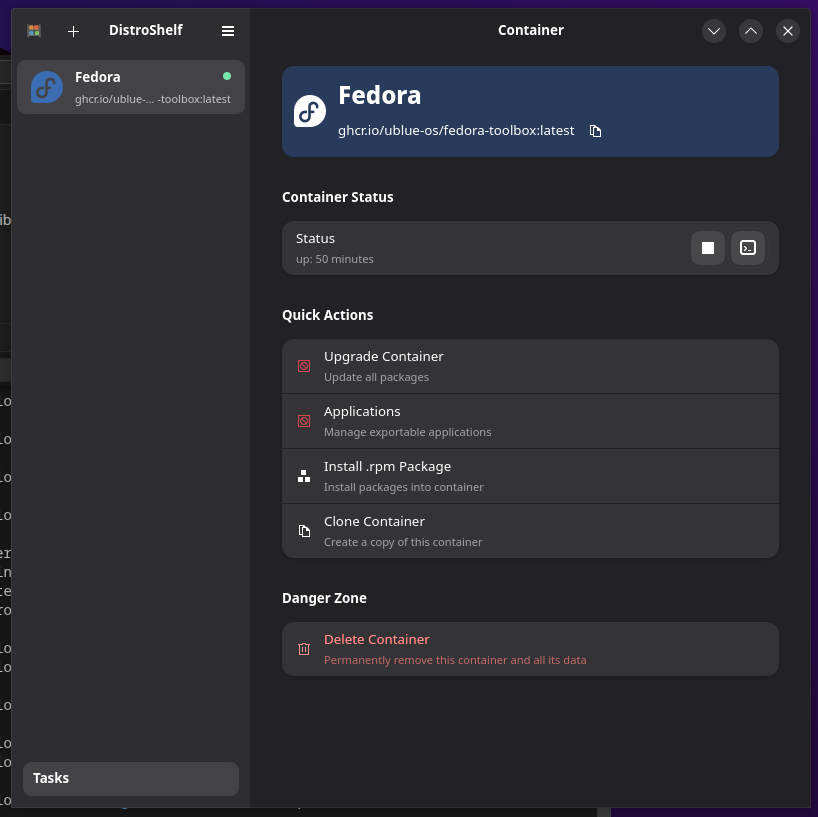Click the 'Container' title in the header bar
Viewport: 818px width, 817px height.
(x=531, y=30)
